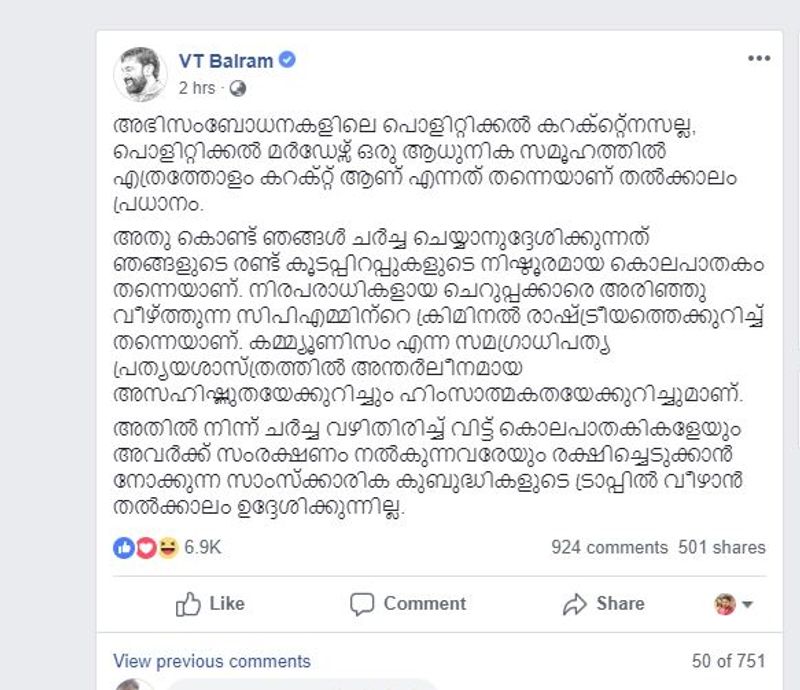Open the comment-as profile avatar dropdown
The image size is (800, 690).
click(733, 604)
